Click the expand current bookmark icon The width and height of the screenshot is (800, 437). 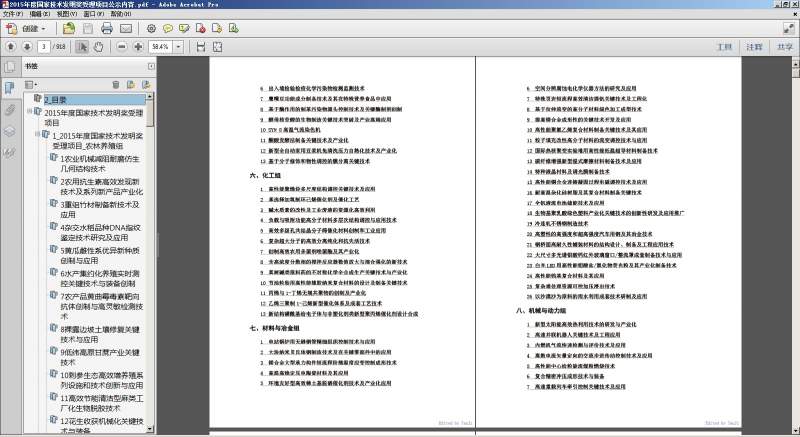[x=146, y=85]
